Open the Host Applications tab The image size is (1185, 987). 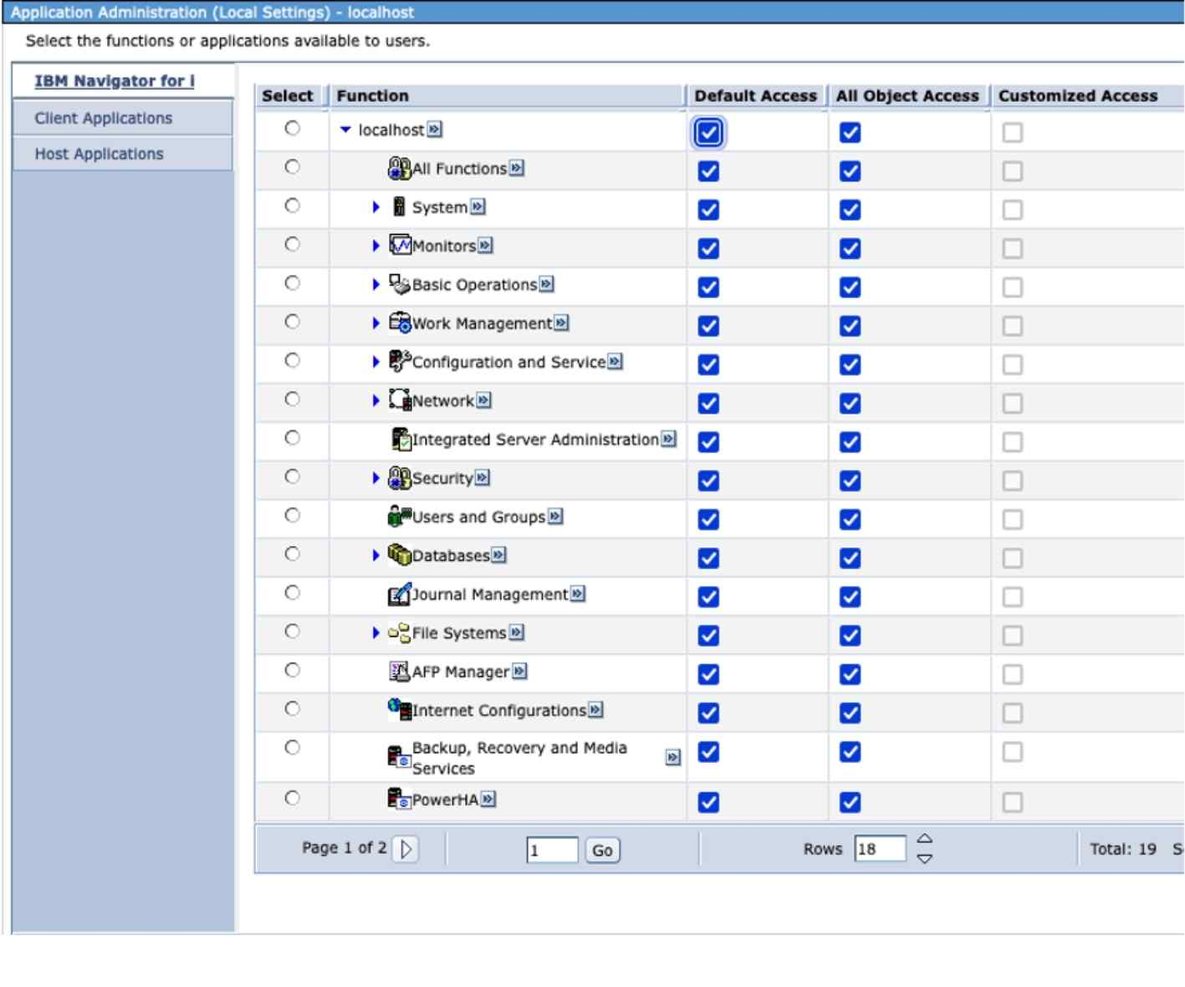[99, 154]
